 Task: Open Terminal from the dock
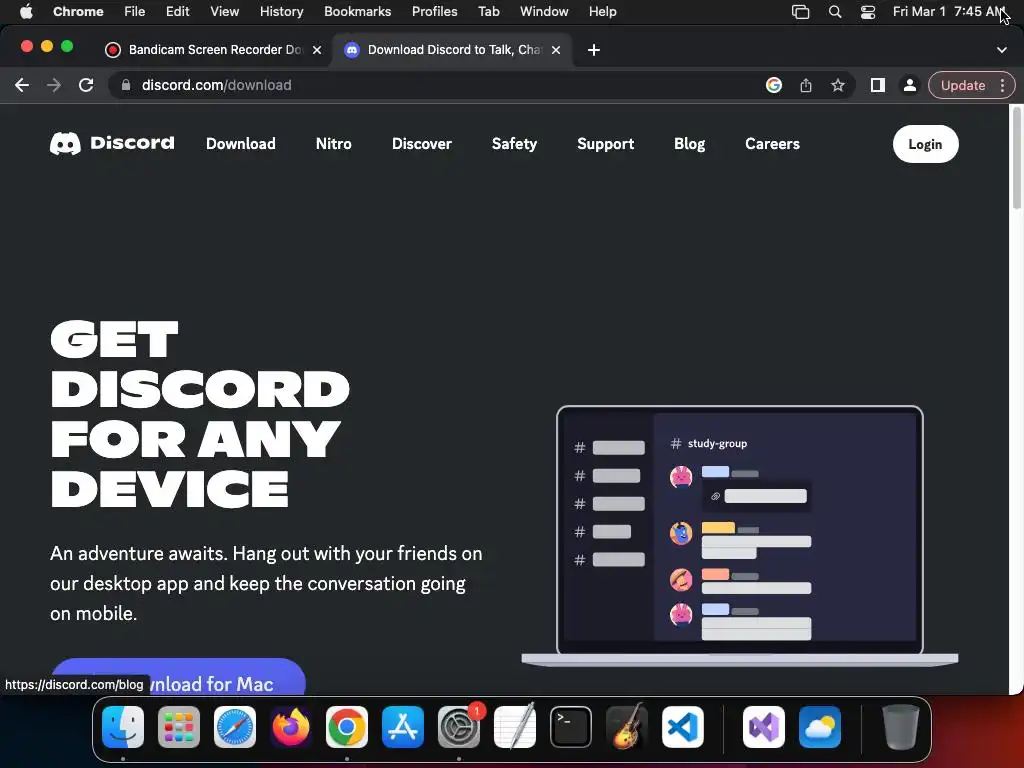click(x=571, y=727)
